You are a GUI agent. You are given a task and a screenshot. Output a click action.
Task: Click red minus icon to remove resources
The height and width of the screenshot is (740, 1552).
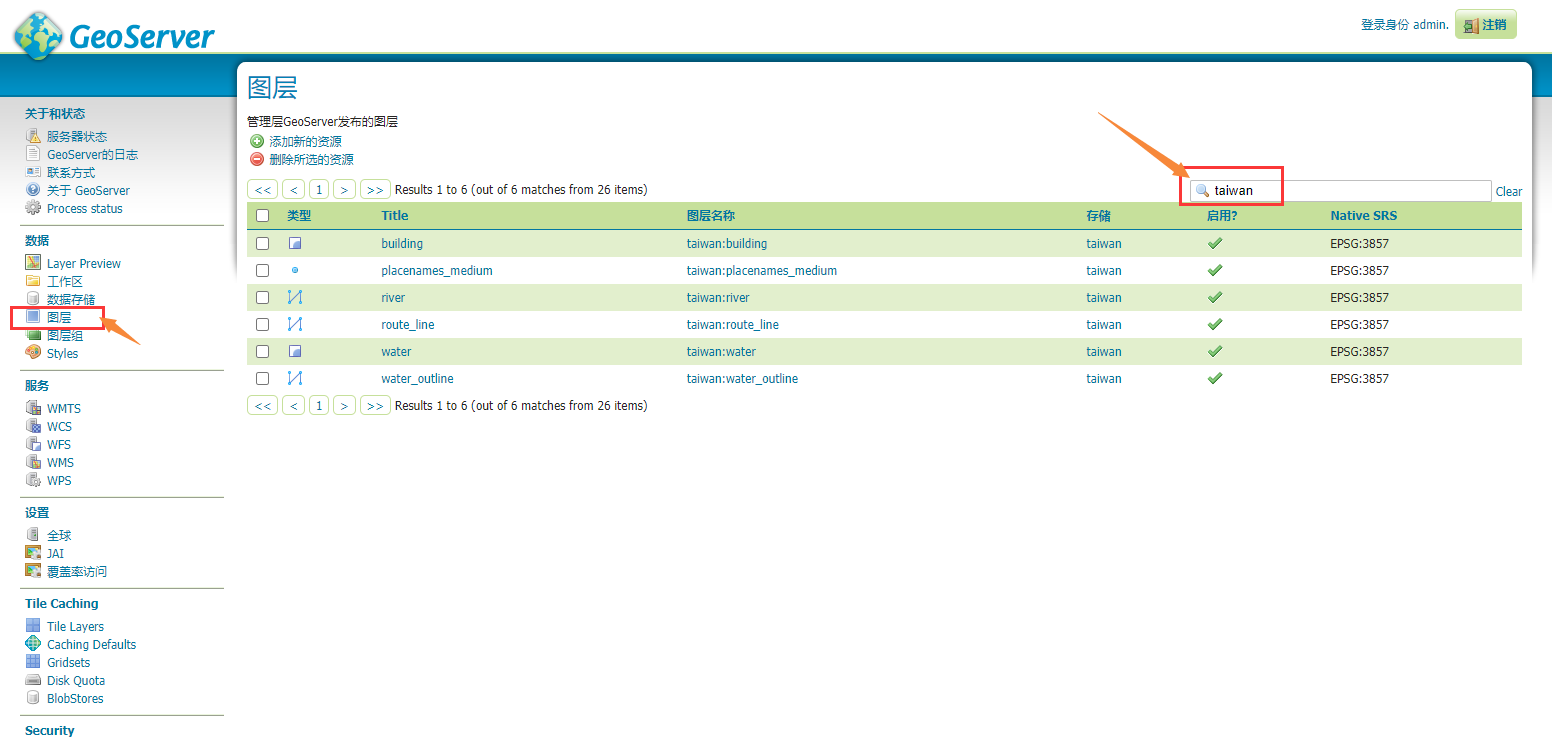tap(257, 159)
